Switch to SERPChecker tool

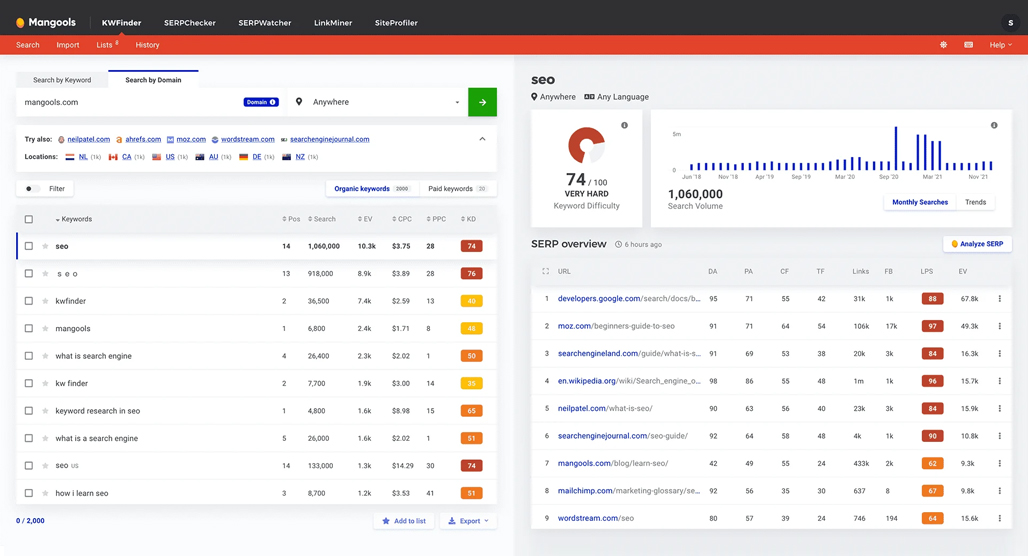(189, 22)
